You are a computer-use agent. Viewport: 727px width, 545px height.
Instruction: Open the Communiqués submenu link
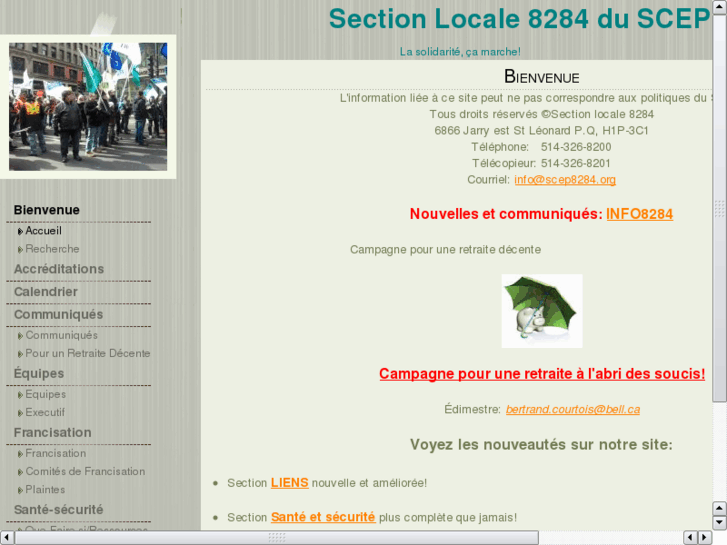61,335
